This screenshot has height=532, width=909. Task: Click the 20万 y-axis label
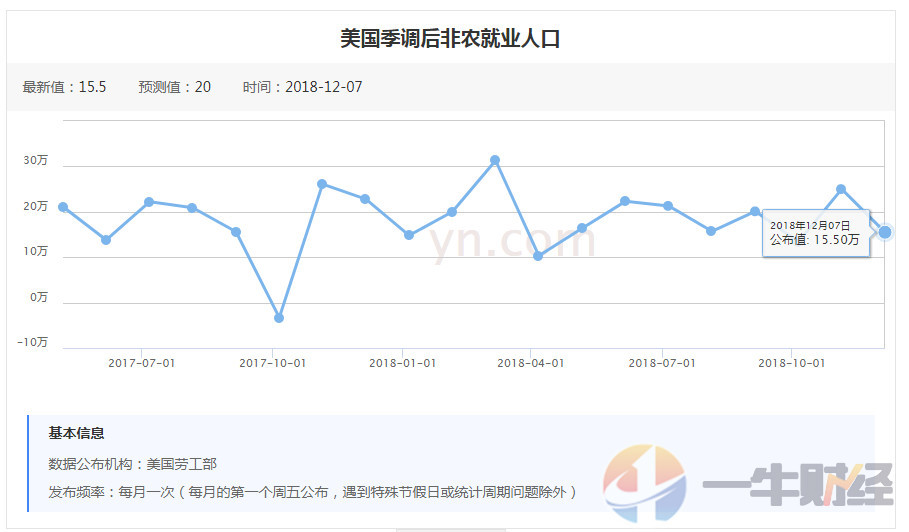coord(35,206)
